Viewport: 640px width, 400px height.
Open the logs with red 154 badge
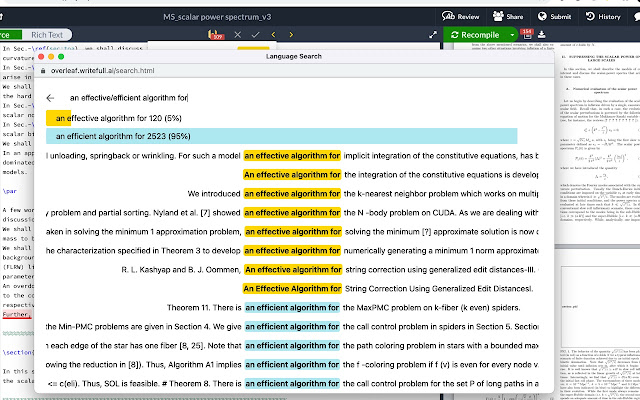[x=526, y=35]
